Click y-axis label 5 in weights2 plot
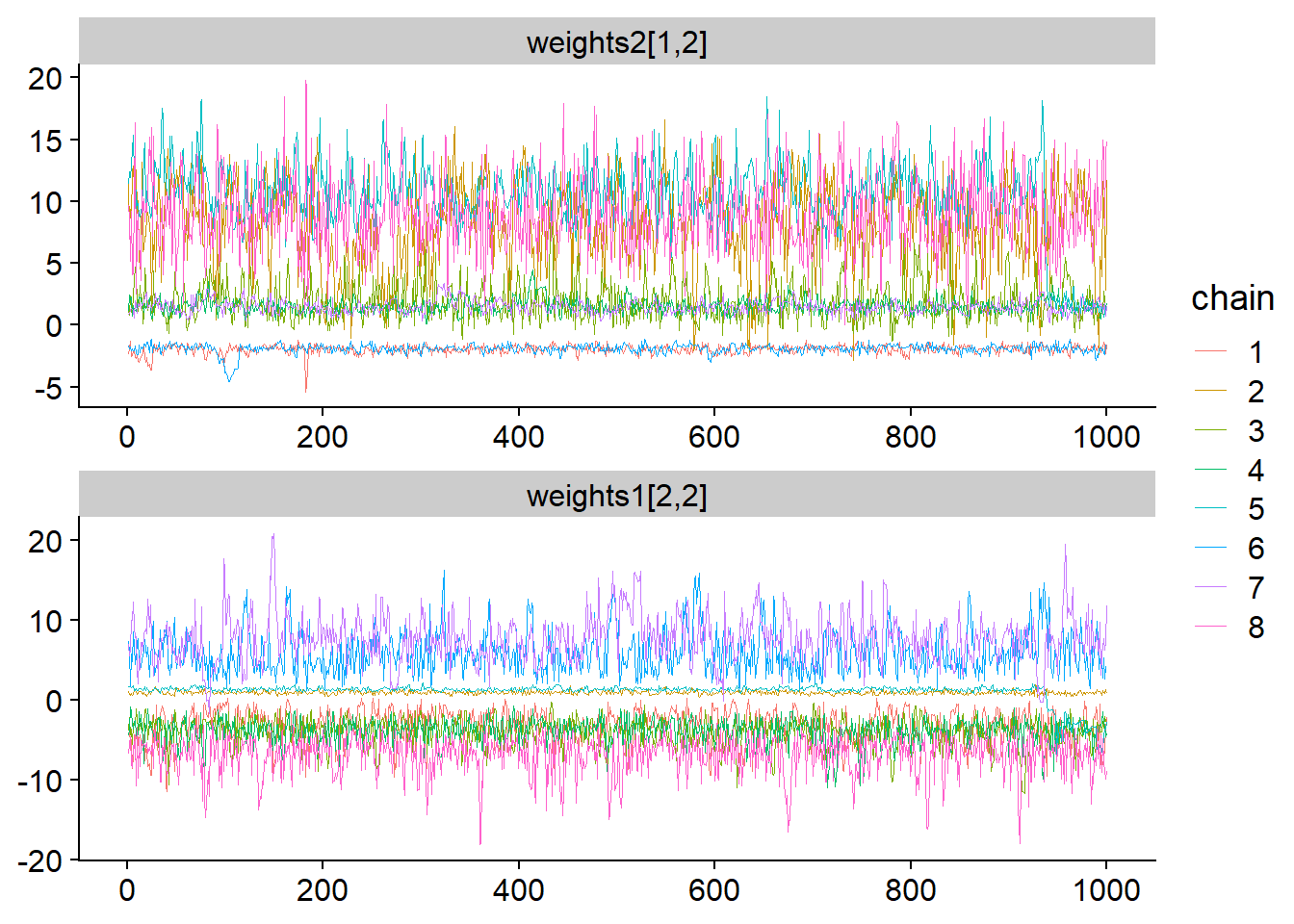The width and height of the screenshot is (1294, 924). coord(54,264)
